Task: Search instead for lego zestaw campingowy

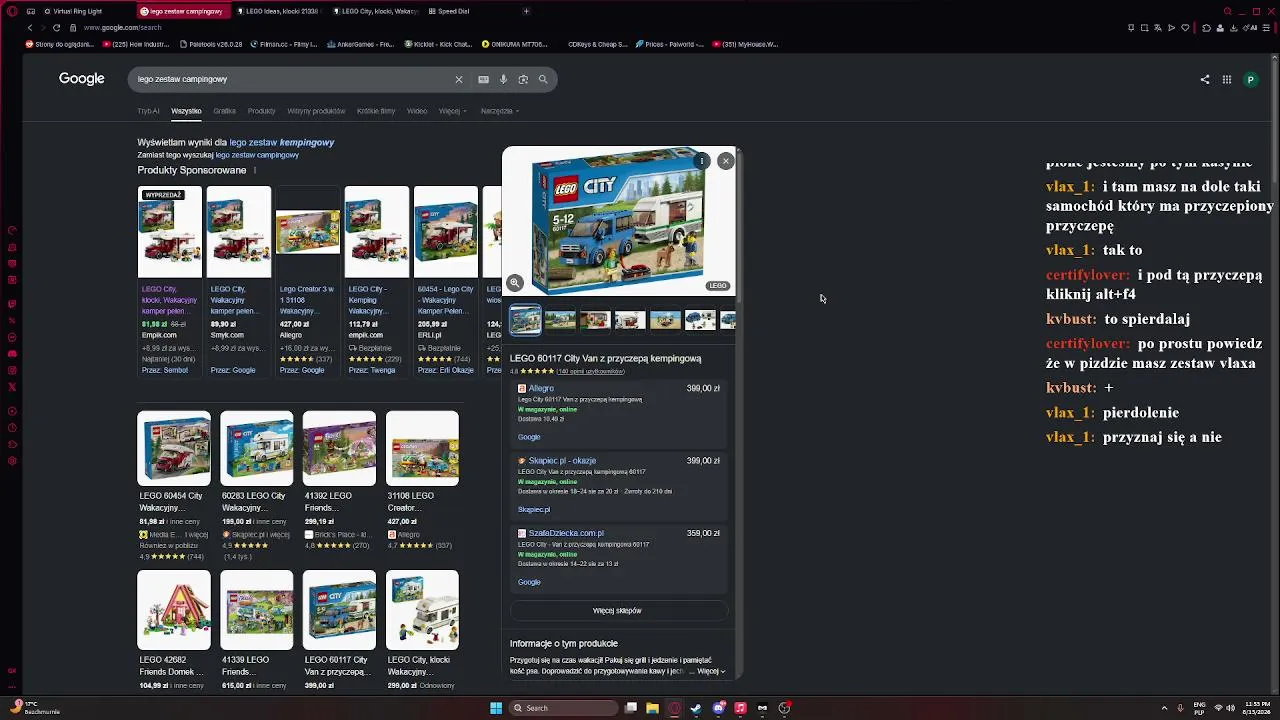Action: pos(257,155)
